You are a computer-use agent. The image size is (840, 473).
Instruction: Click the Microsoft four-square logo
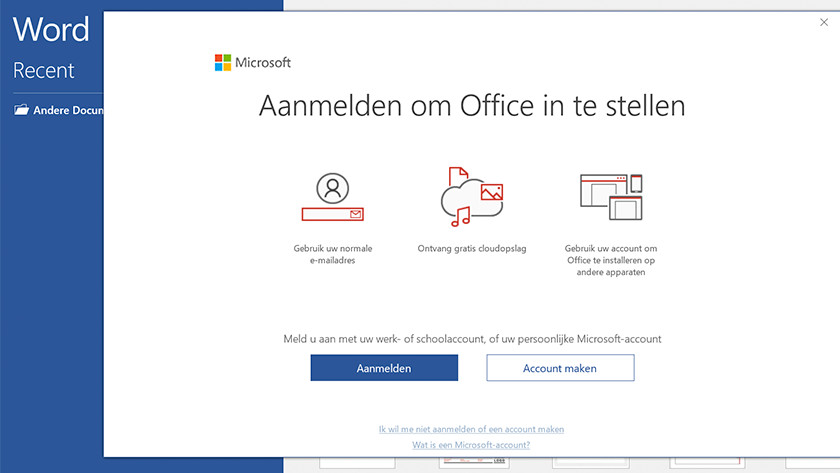222,63
